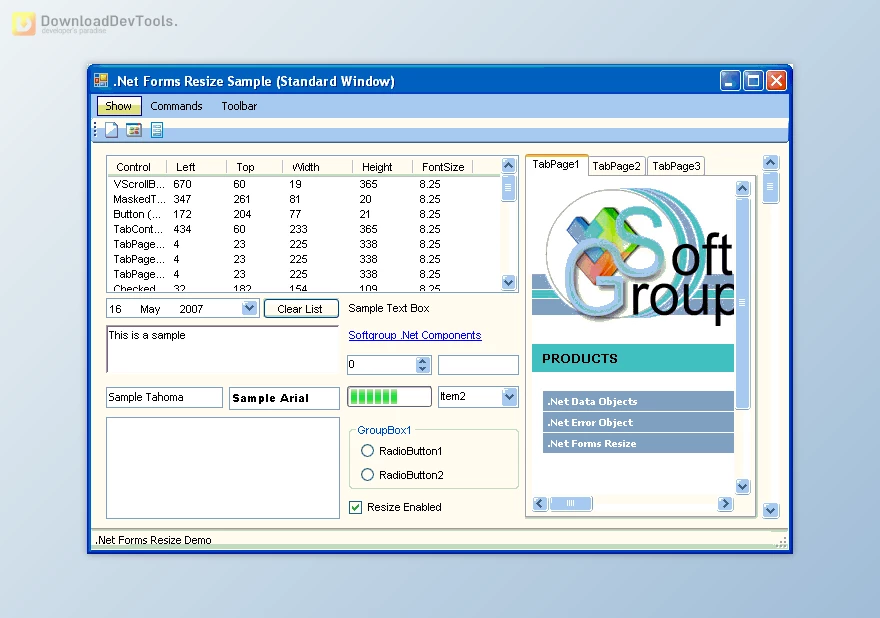
Task: Open the date picker dropdown arrow
Action: [249, 308]
